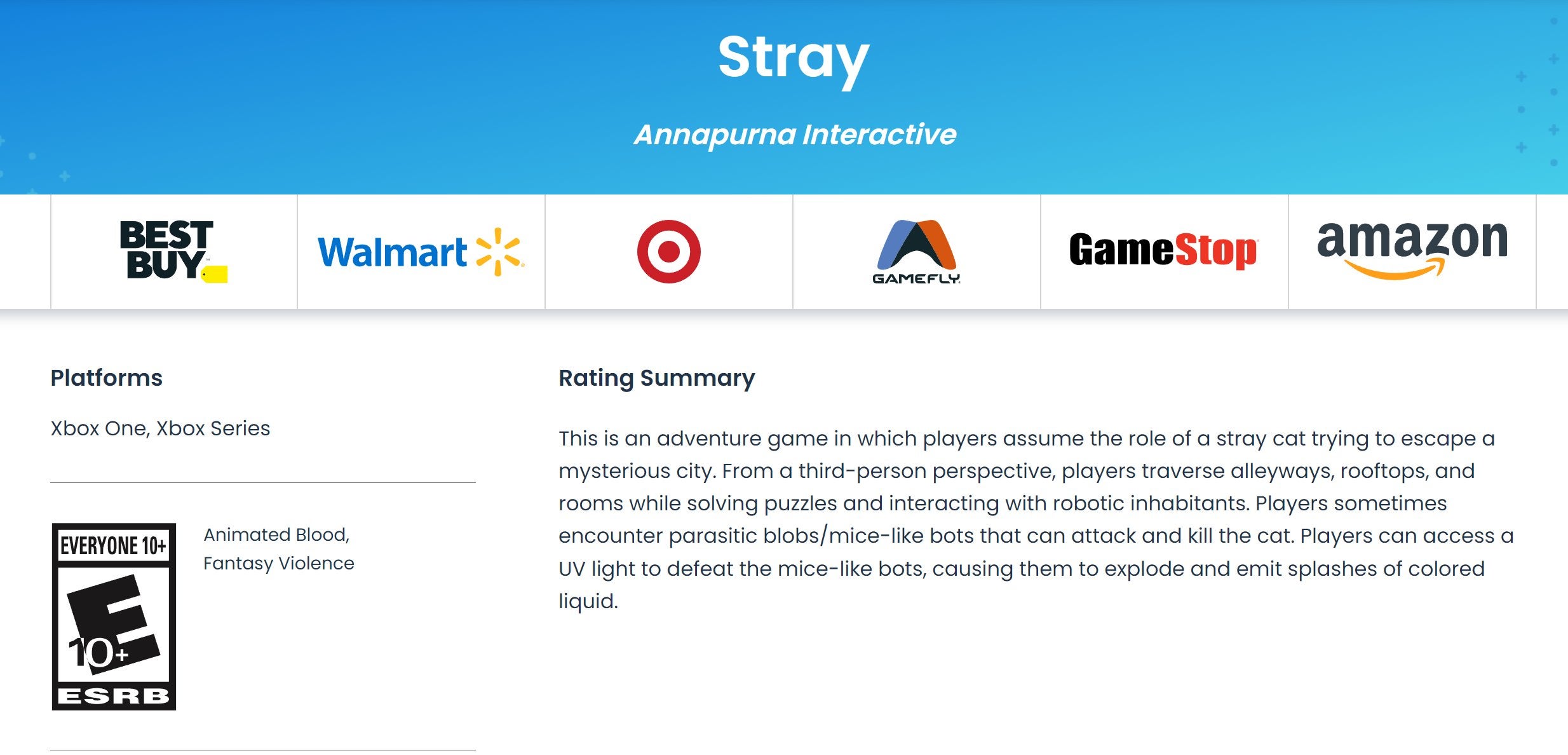Click the EVERYONE 10+ label on badge
This screenshot has width=1568, height=755.
[114, 545]
